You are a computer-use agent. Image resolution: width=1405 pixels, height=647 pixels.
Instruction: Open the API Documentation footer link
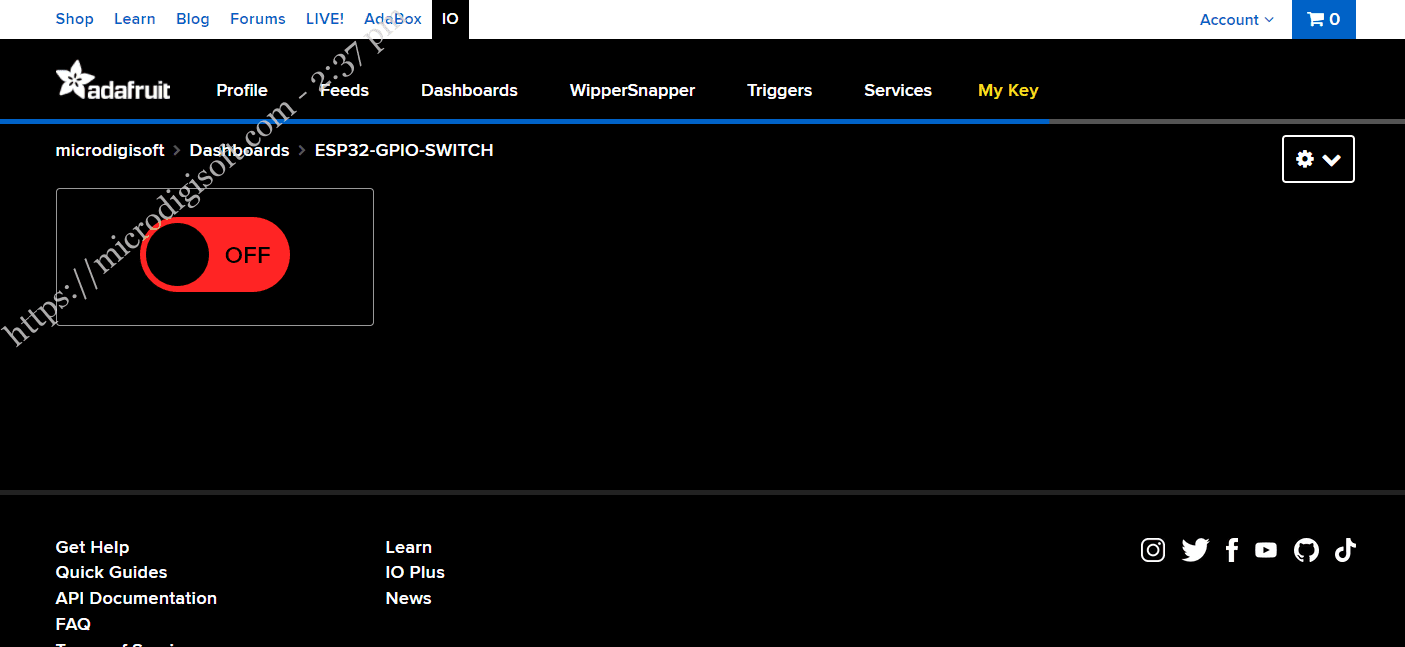136,598
